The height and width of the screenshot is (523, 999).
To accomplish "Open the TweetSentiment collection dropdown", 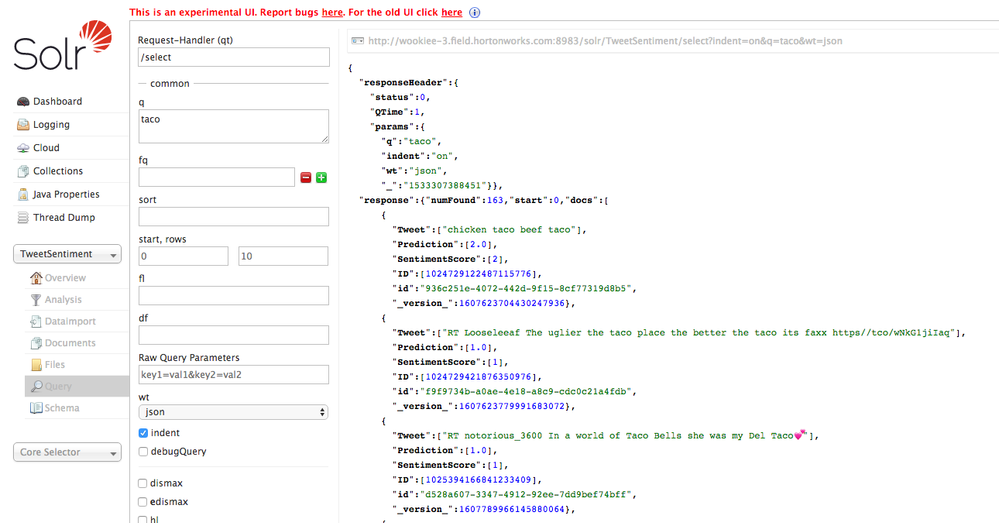I will pos(67,254).
